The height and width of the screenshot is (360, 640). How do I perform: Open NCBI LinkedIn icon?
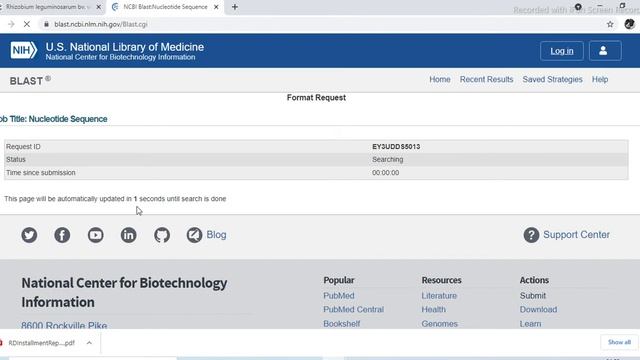click(129, 235)
